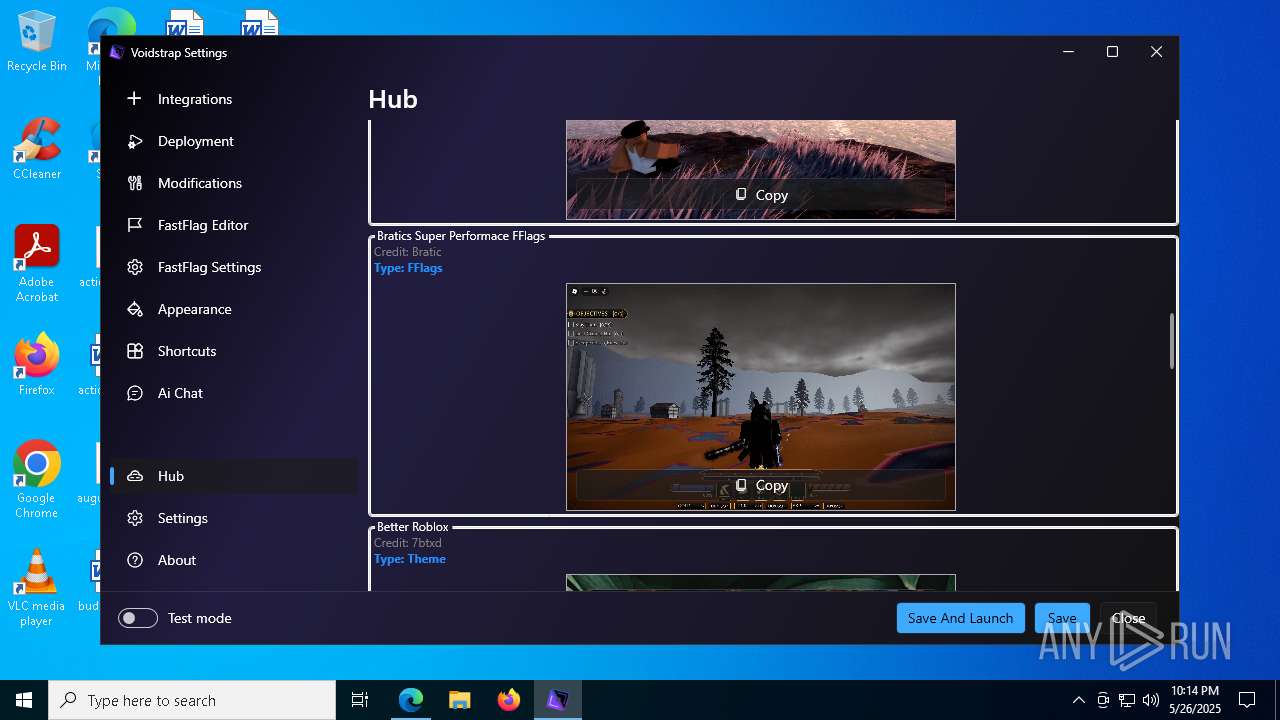Select the CCleaner desktop icon
Viewport: 1280px width, 720px height.
pyautogui.click(x=37, y=149)
